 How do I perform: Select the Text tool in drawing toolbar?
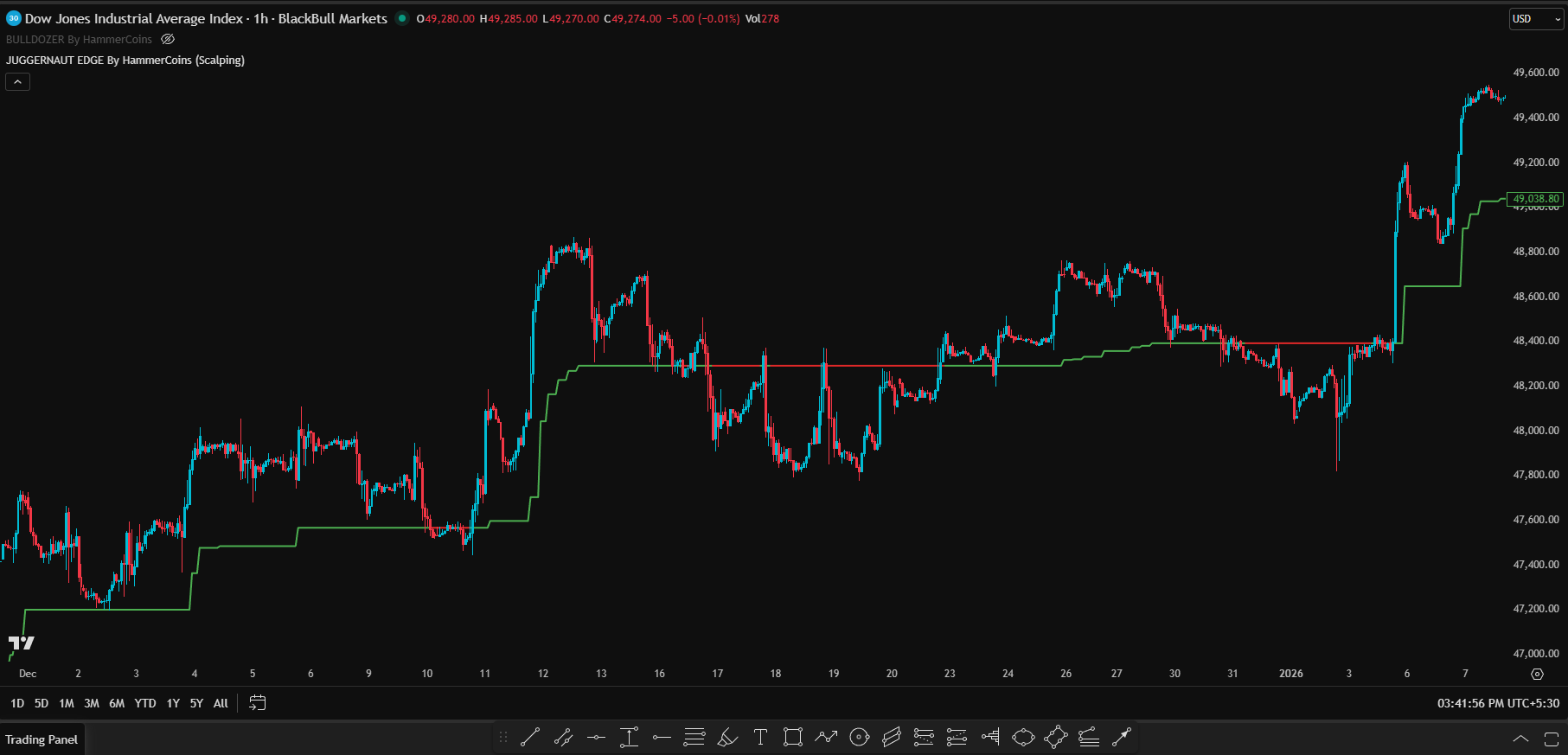(760, 738)
